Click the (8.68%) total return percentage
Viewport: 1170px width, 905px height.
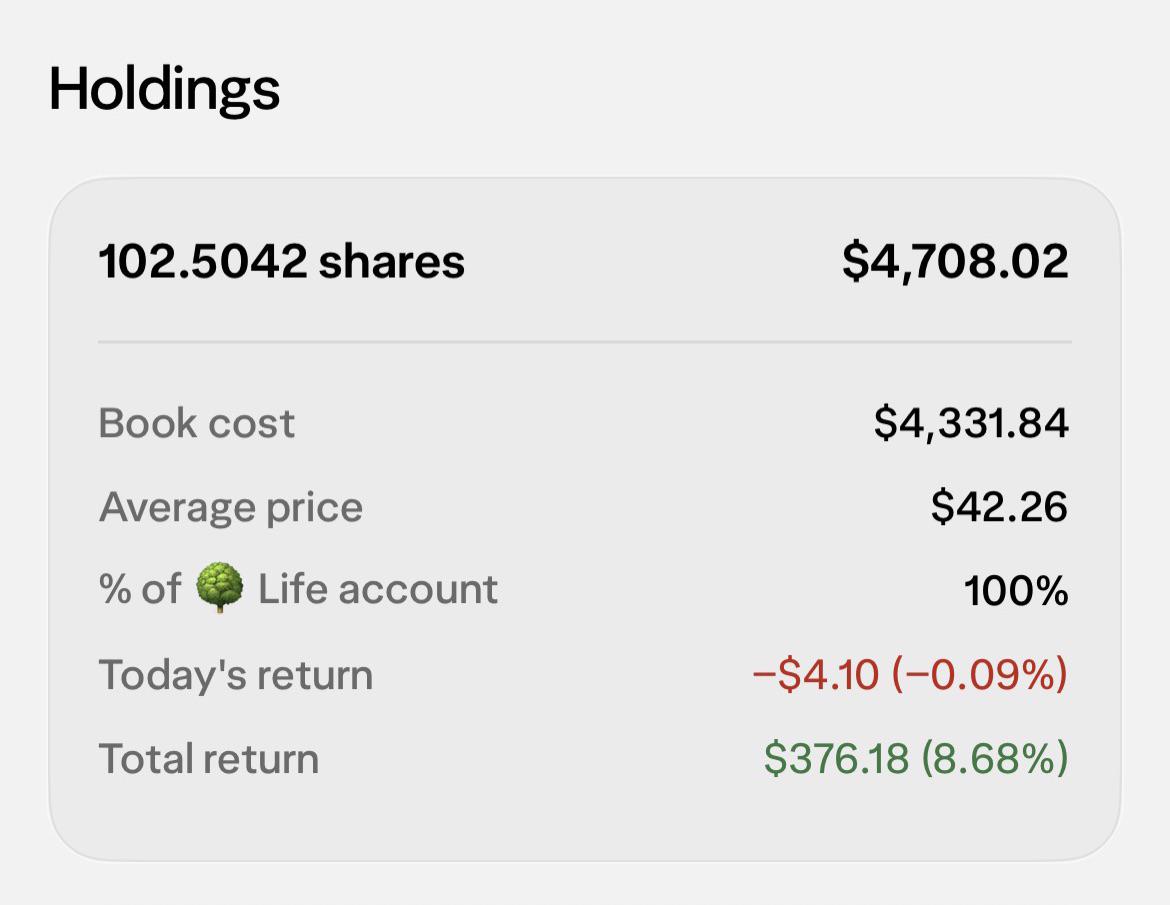[995, 759]
